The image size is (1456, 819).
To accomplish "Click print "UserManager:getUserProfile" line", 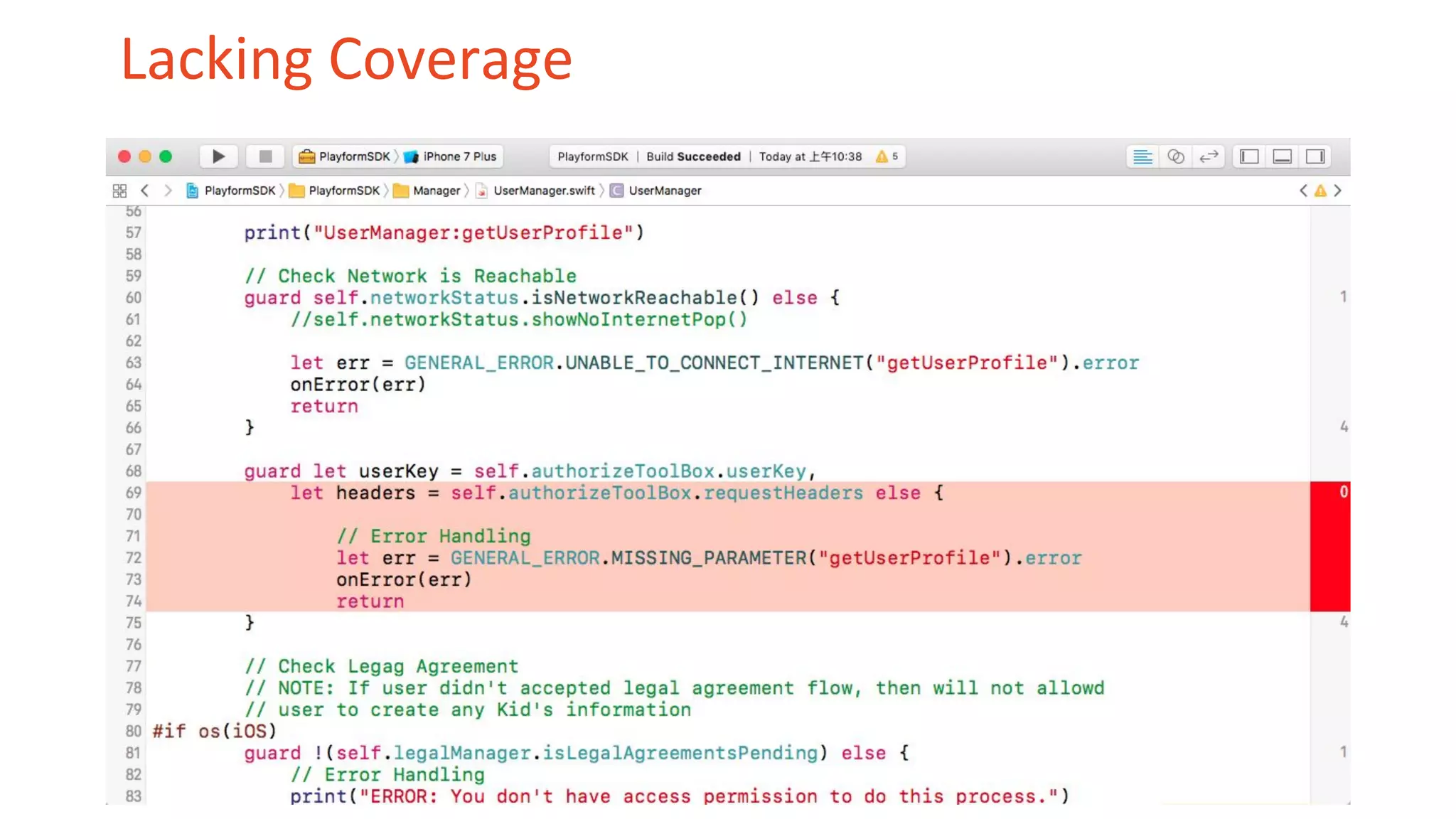I will tap(444, 233).
